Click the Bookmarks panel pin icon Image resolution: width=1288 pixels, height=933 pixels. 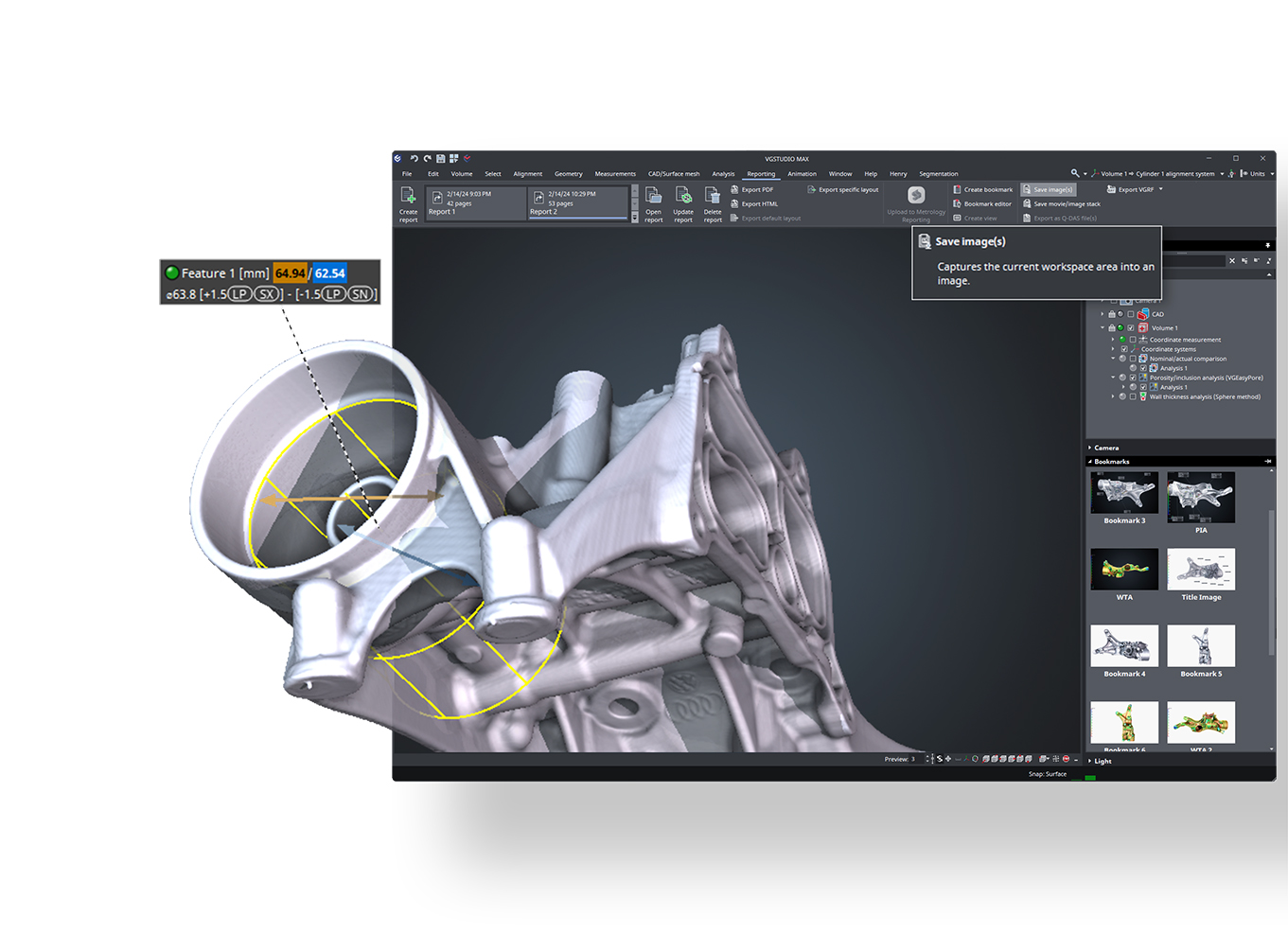[1268, 462]
